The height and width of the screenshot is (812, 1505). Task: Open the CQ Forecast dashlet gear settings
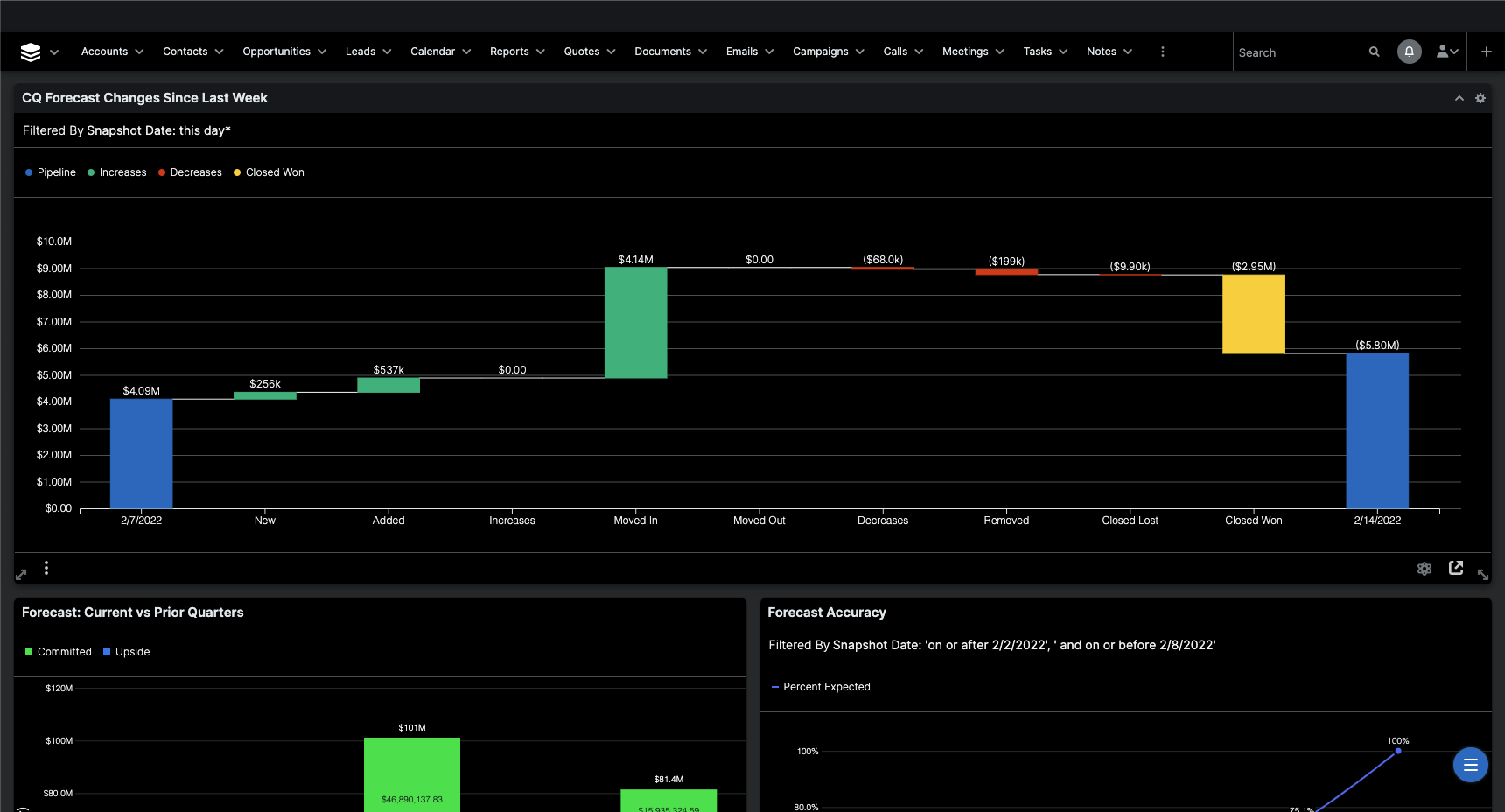[1480, 98]
